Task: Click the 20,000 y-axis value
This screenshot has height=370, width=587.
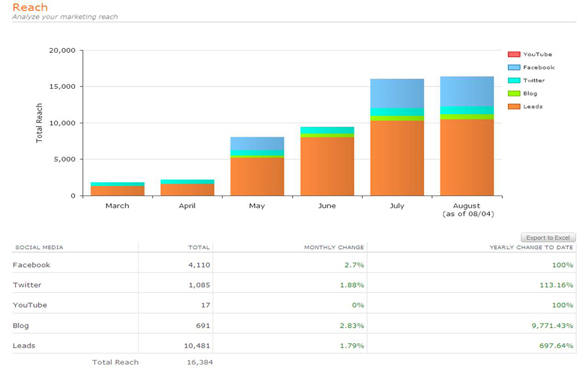Action: point(62,51)
